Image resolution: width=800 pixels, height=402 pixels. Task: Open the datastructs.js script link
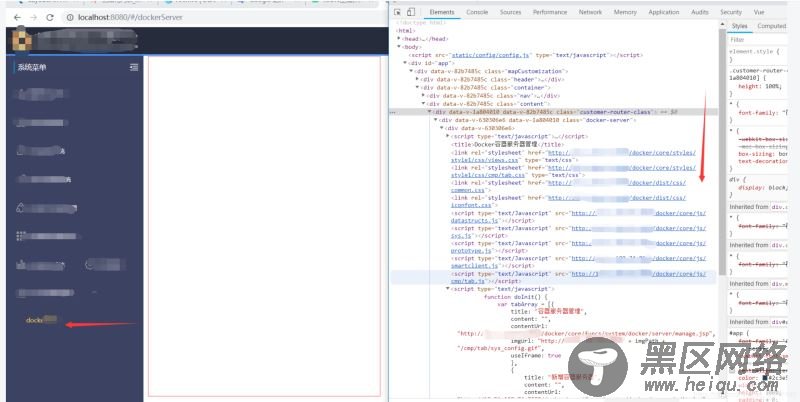pos(474,220)
